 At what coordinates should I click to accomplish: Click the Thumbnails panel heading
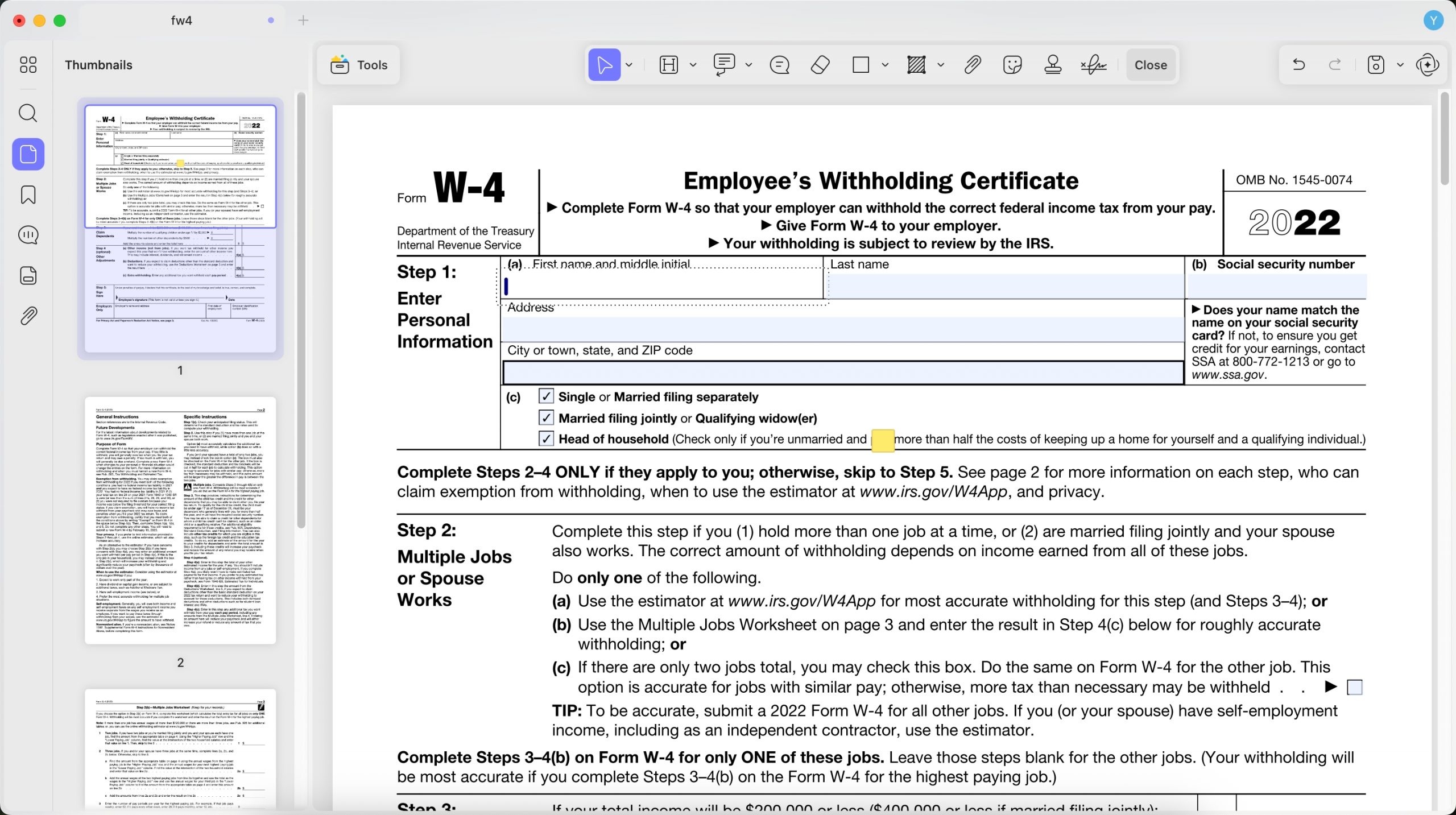pyautogui.click(x=98, y=65)
